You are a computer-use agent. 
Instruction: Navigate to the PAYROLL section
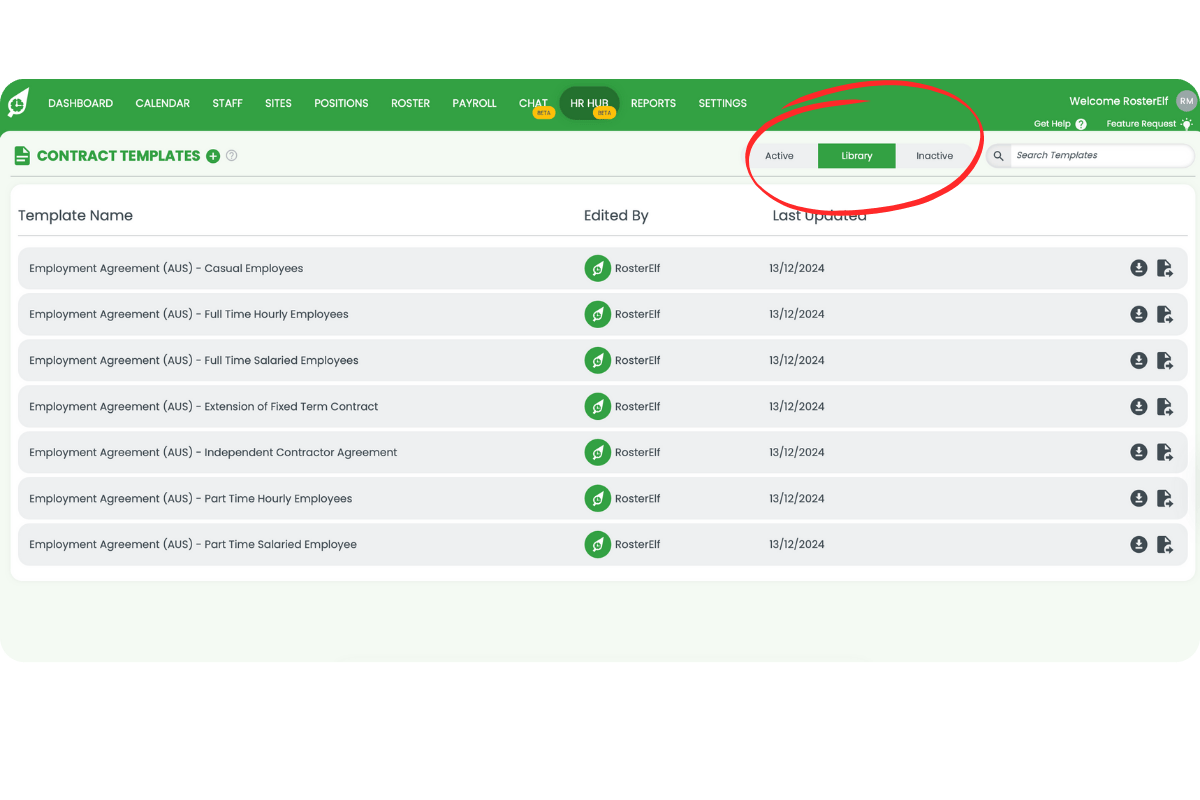click(474, 103)
